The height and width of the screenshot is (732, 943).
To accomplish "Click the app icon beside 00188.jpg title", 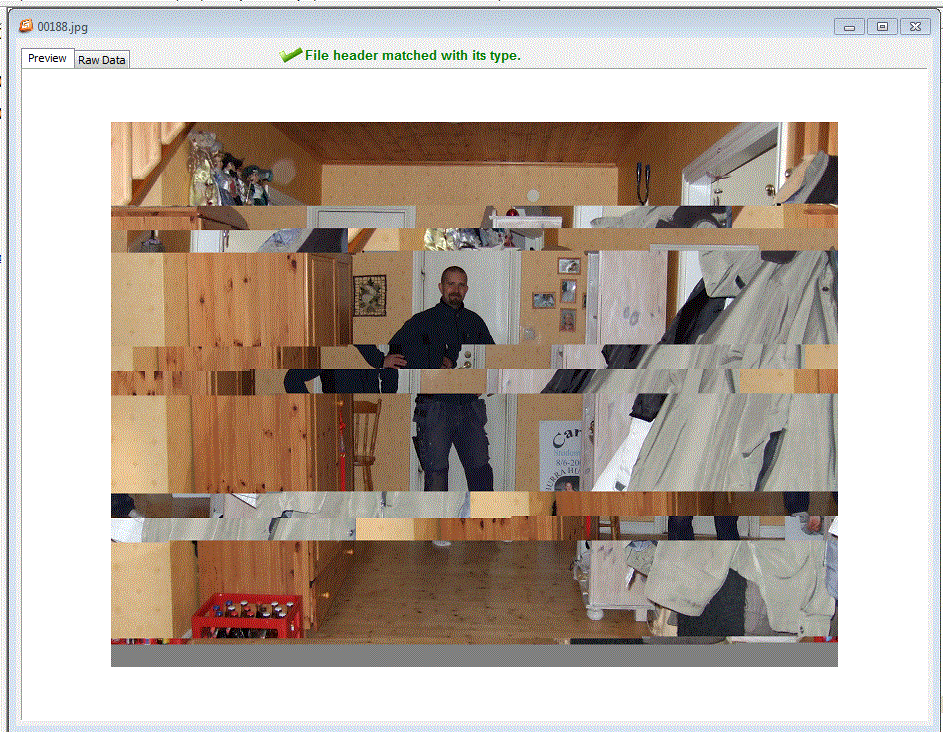I will click(26, 26).
